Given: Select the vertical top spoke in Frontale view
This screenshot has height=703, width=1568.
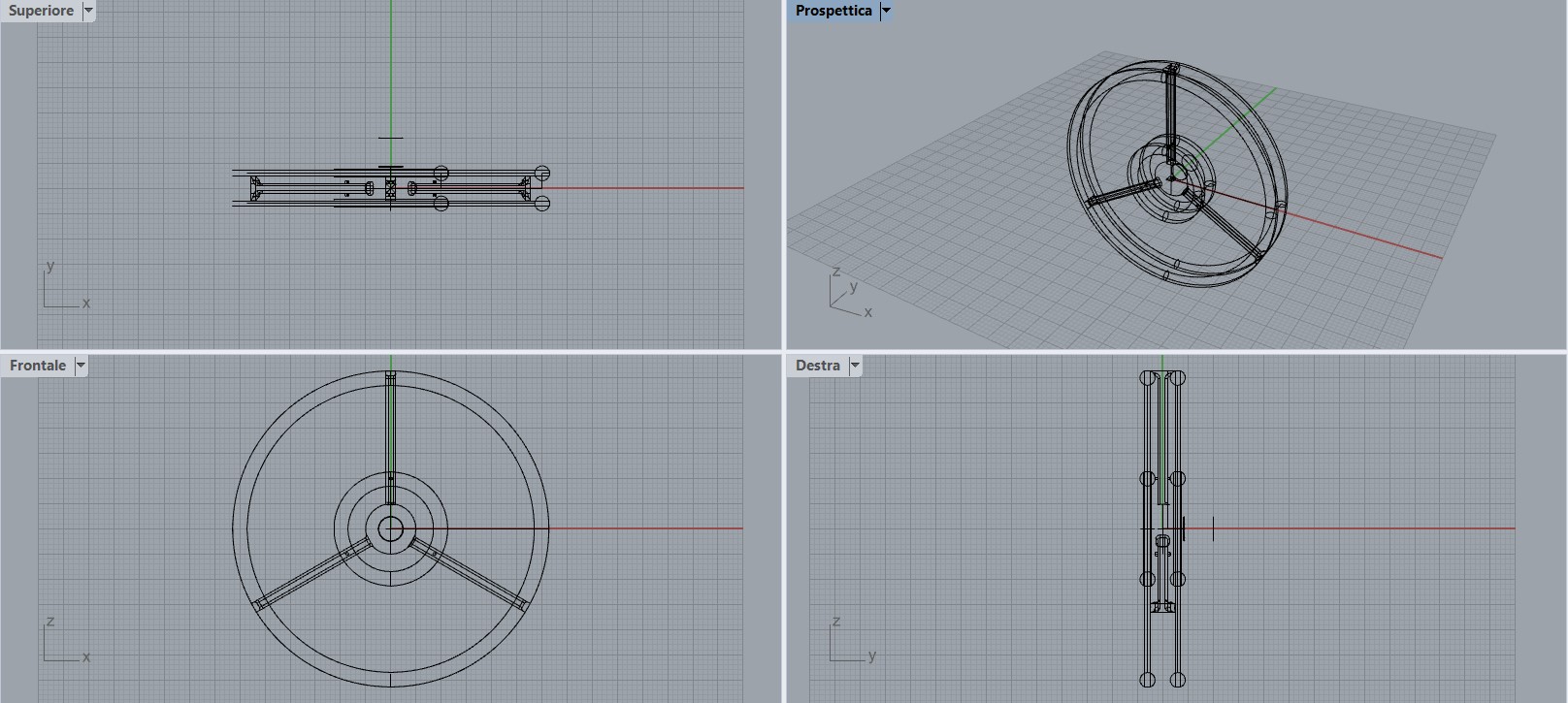Looking at the screenshot, I should click(x=391, y=436).
